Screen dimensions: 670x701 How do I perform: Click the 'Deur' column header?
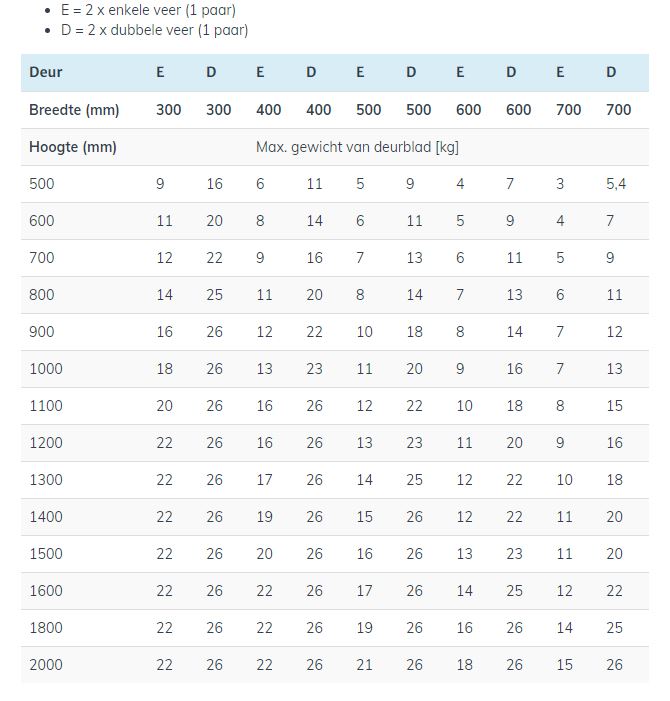(x=46, y=72)
